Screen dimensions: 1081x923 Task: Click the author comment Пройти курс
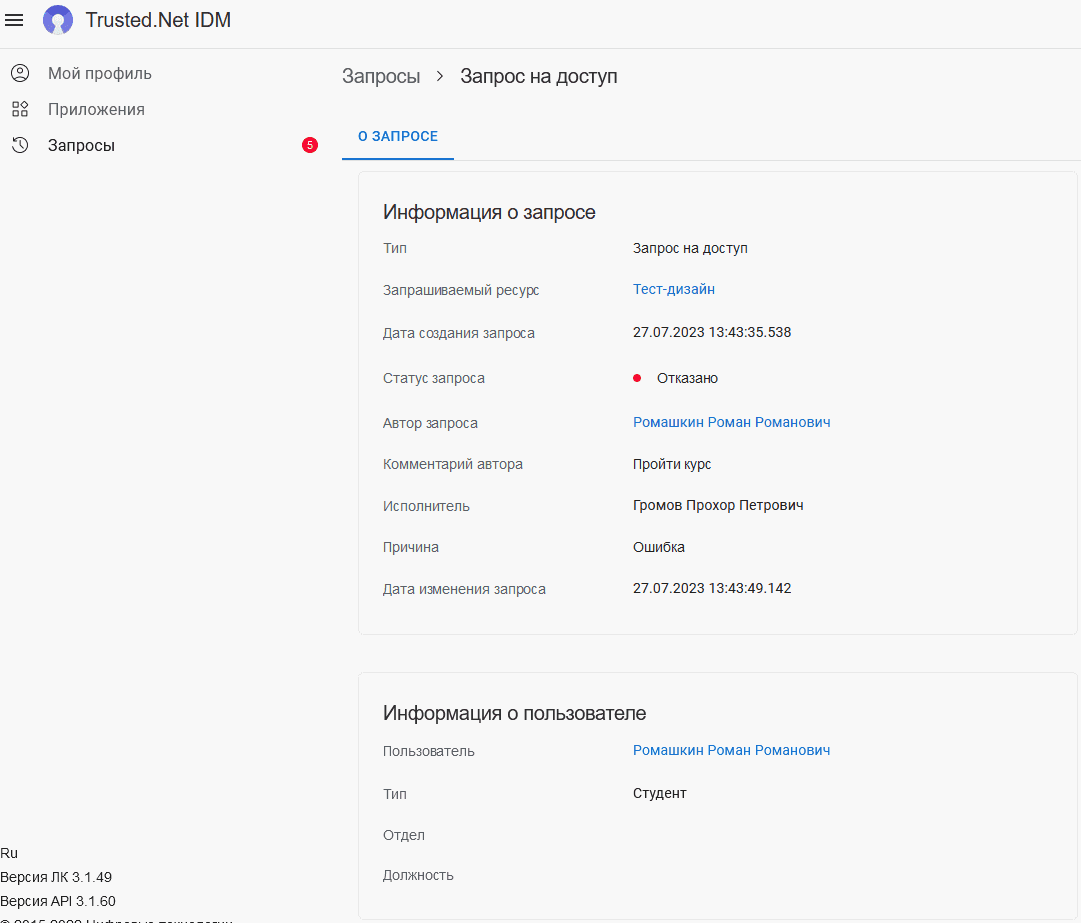click(671, 464)
